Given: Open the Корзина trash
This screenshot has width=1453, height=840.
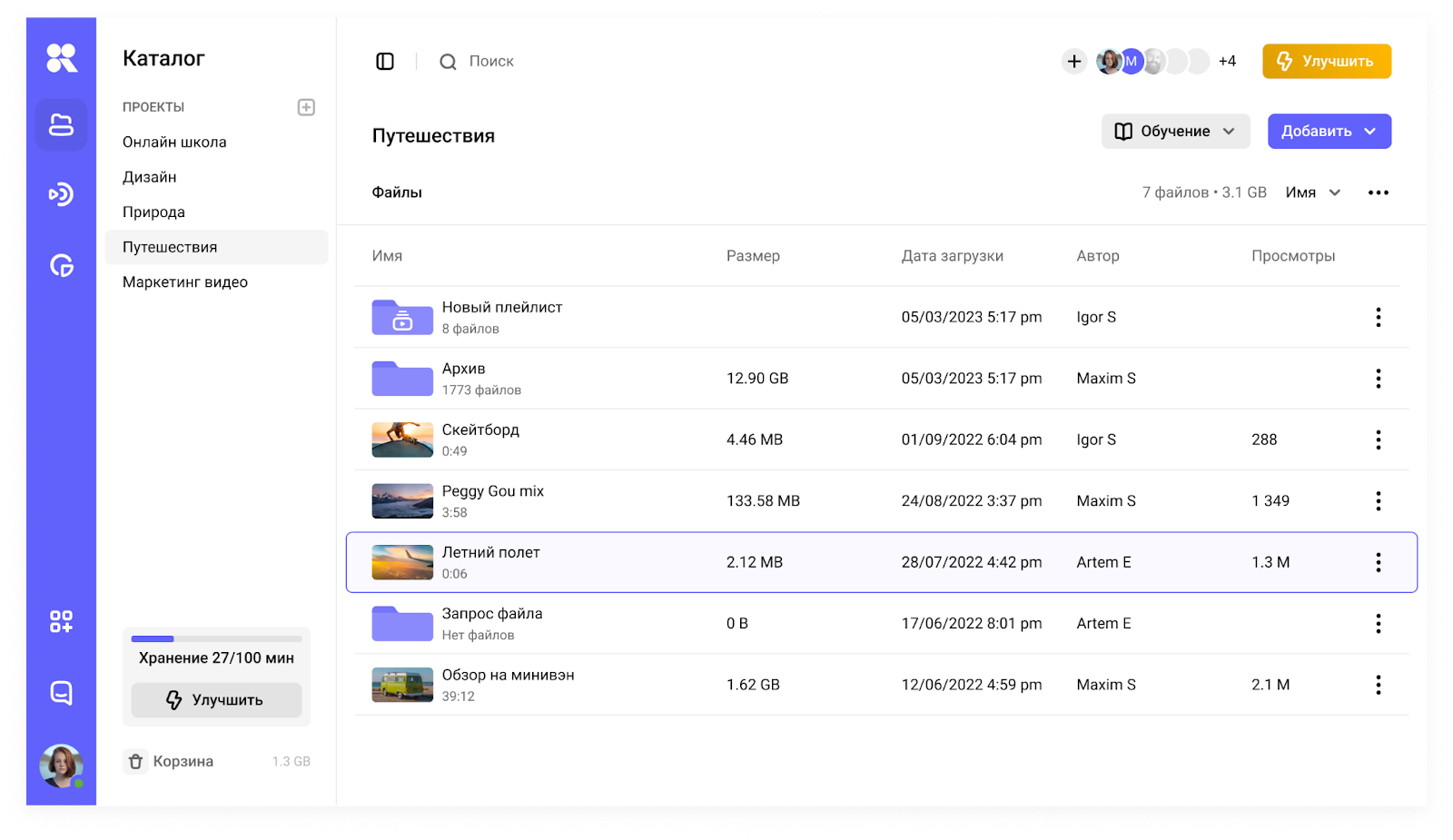Looking at the screenshot, I should [x=183, y=762].
